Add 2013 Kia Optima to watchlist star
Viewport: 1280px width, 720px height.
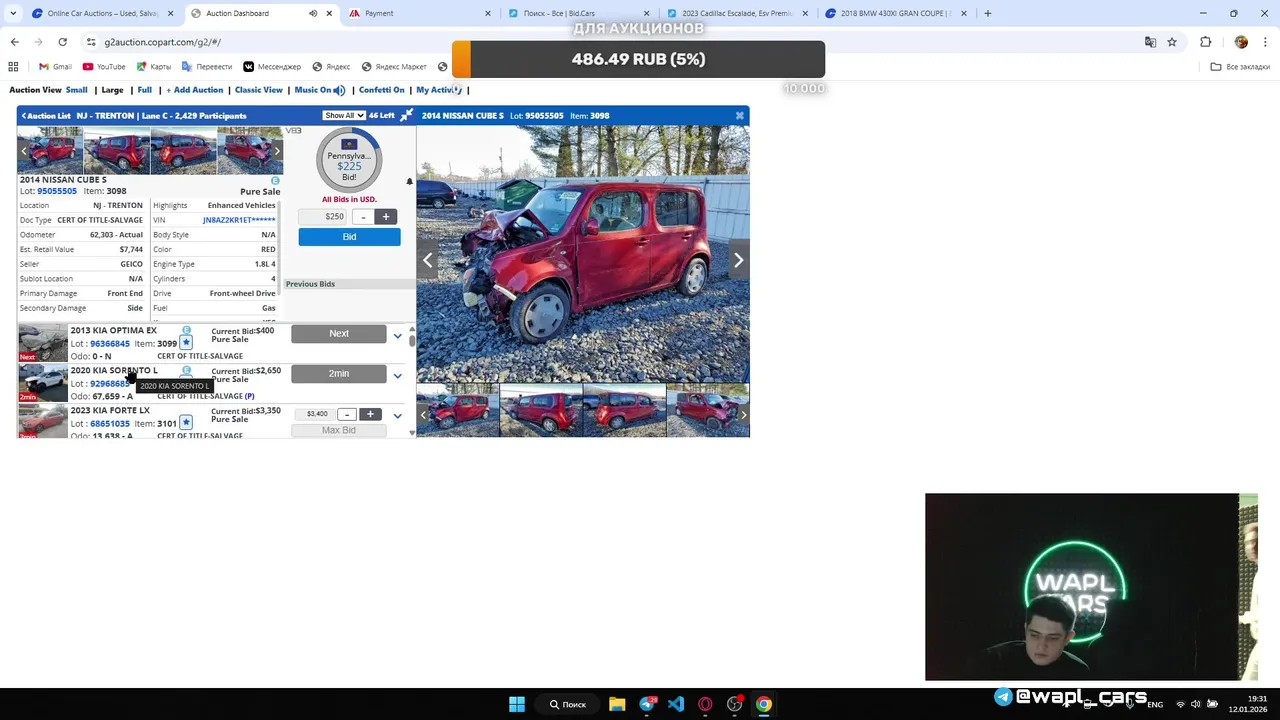186,343
